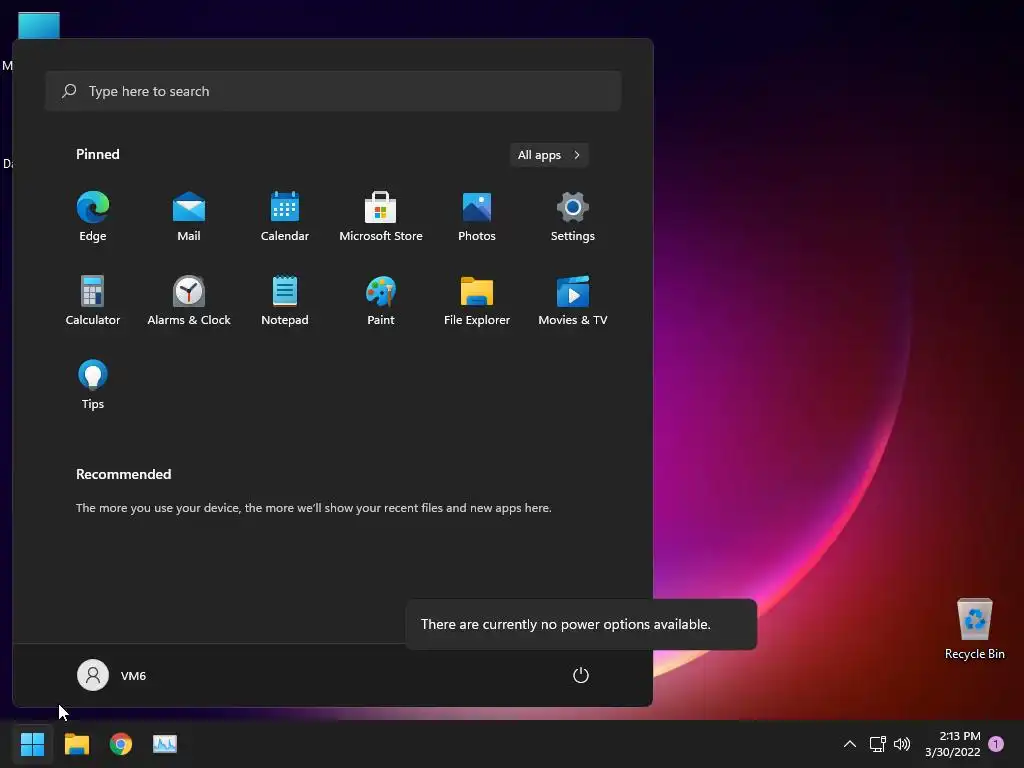Viewport: 1024px width, 768px height.
Task: Click the Pinned section heading
Action: point(97,154)
